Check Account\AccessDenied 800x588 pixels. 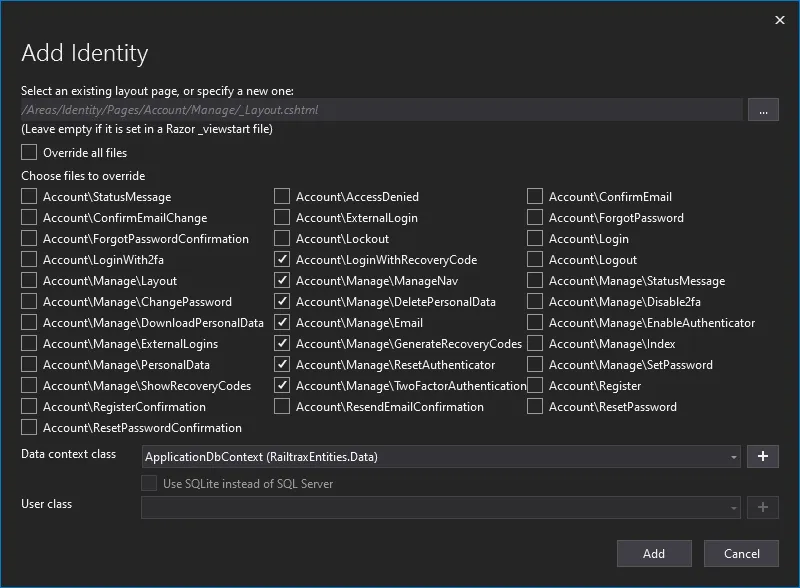[282, 196]
